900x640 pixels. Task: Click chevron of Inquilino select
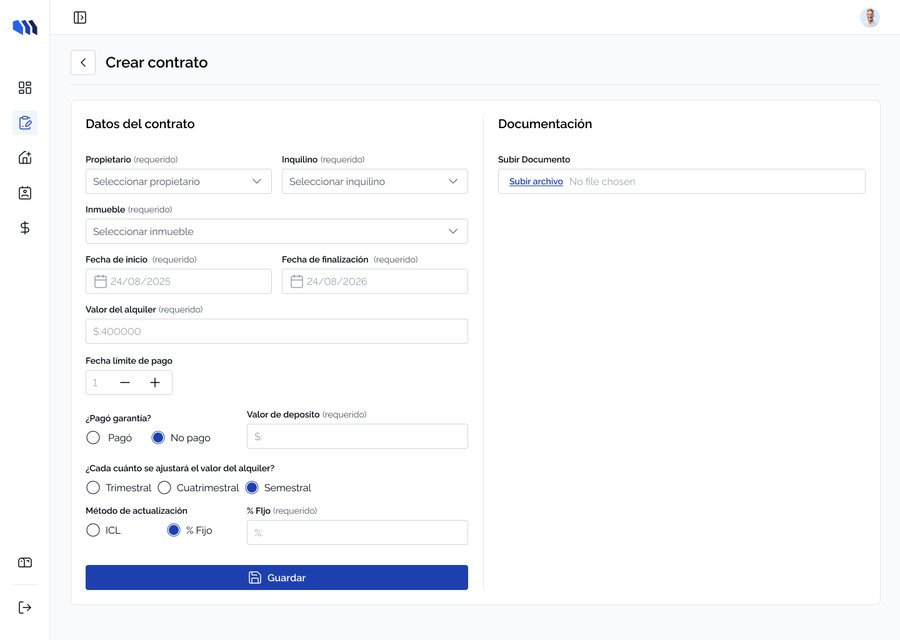(x=453, y=181)
